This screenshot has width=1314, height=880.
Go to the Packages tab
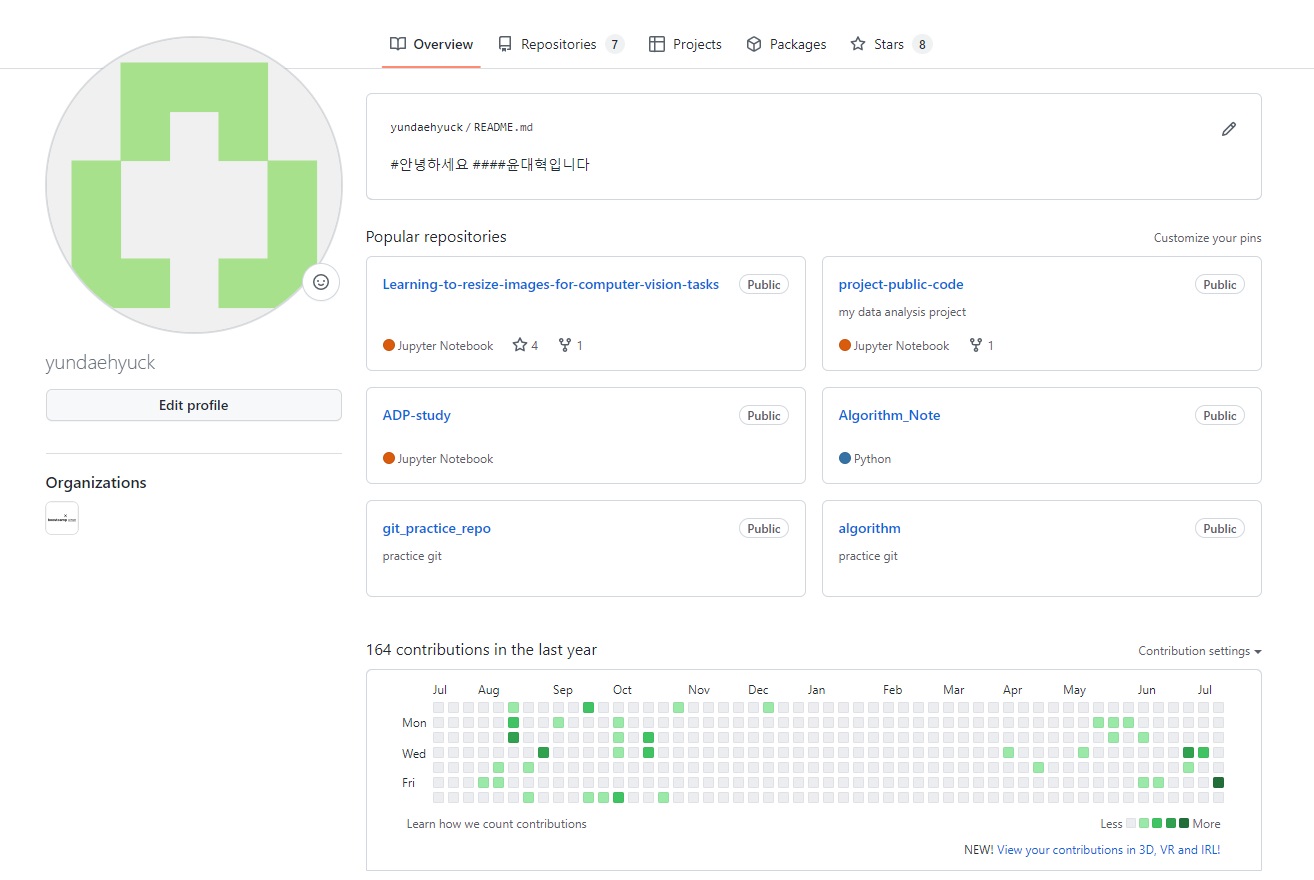(786, 44)
